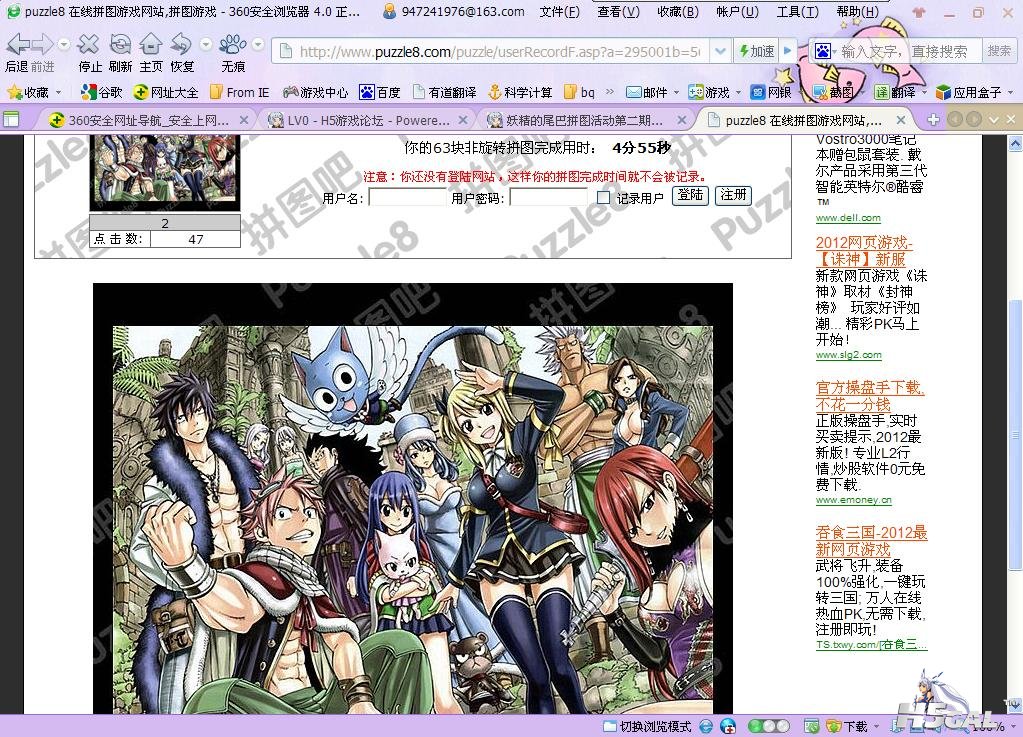Tick the 记录用户 remember user checkbox

point(603,198)
